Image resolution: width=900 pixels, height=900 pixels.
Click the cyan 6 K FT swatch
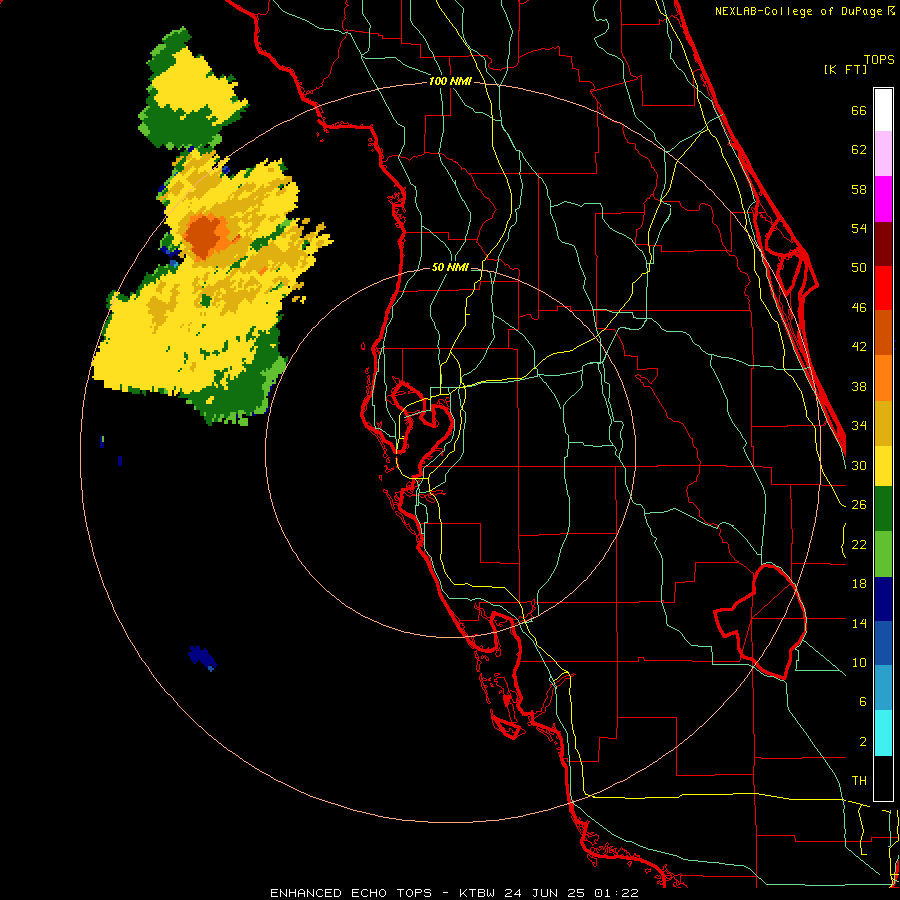point(883,734)
